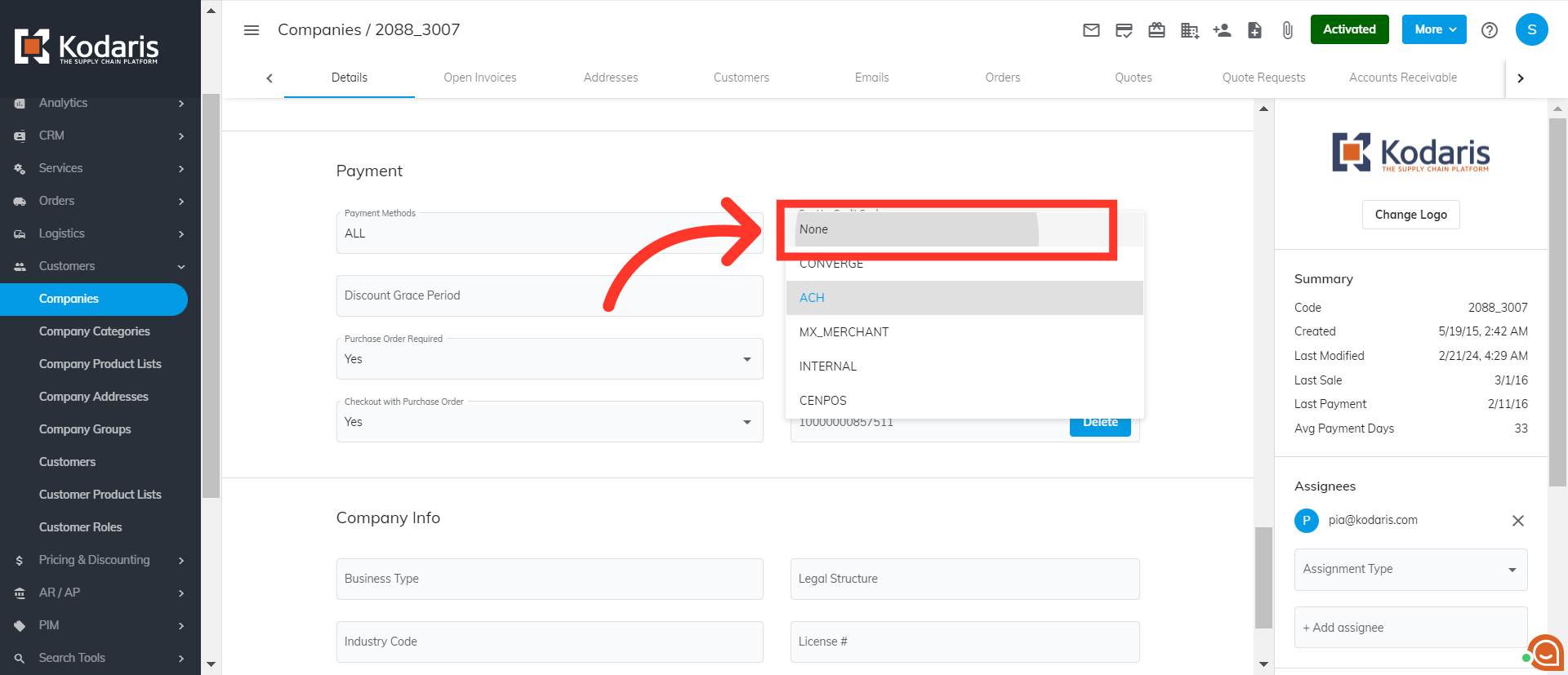Select MX_MERCHANT option

tap(964, 332)
